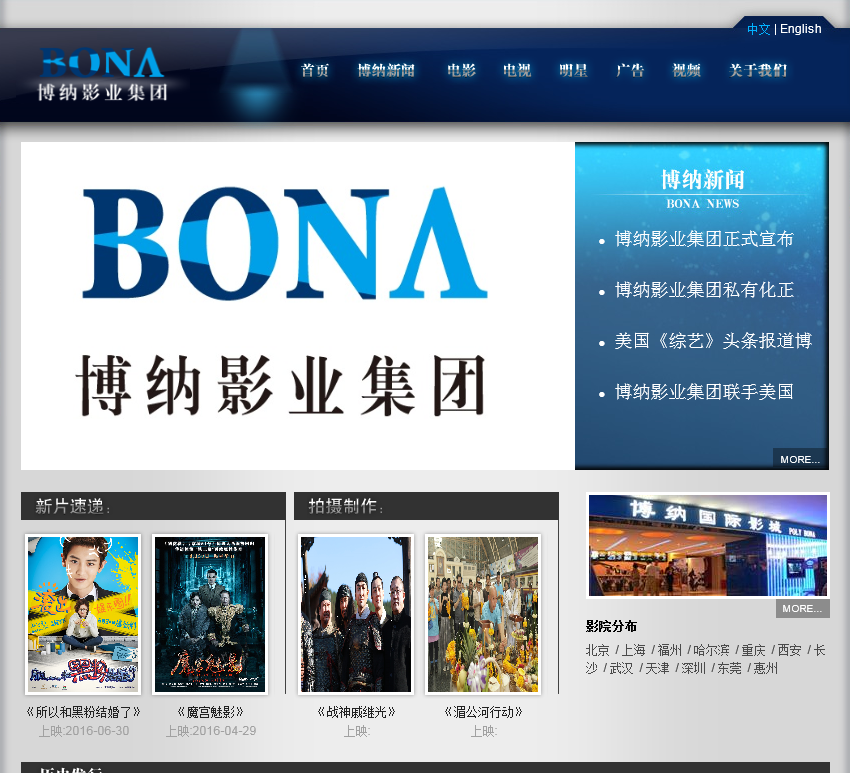The image size is (850, 773).
Task: Open the 战神戚继光 production photo
Action: pyautogui.click(x=356, y=614)
